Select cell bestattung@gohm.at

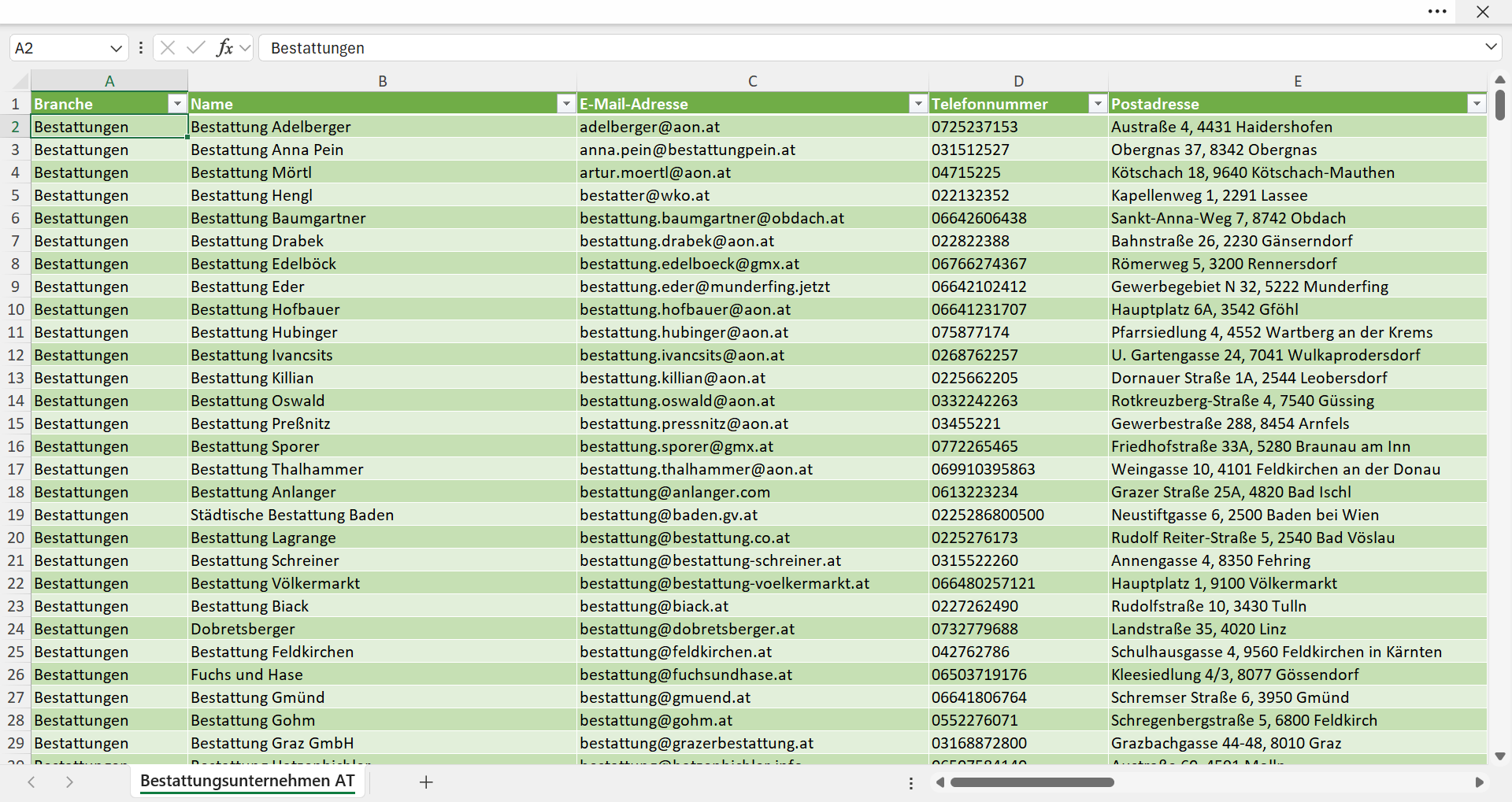pos(753,720)
